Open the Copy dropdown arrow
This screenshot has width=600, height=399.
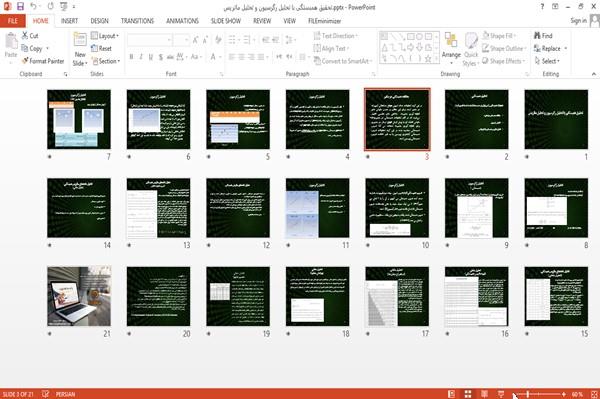[47, 49]
